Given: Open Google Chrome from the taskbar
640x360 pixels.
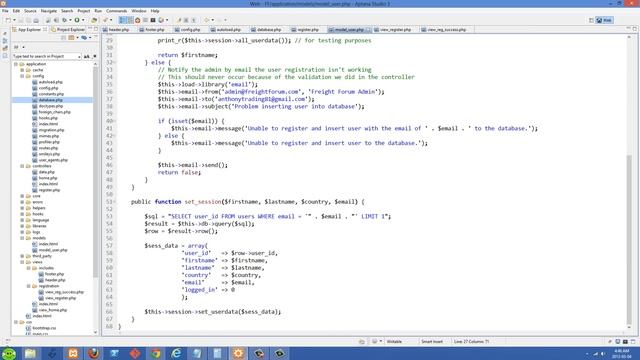Looking at the screenshot, I should coord(156,353).
